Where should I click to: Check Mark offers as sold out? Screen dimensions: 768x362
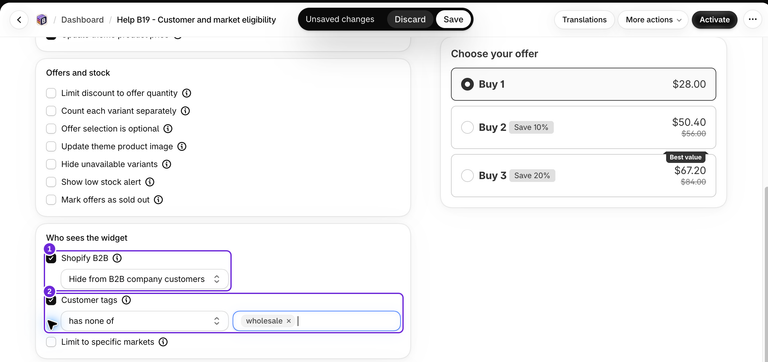(51, 200)
